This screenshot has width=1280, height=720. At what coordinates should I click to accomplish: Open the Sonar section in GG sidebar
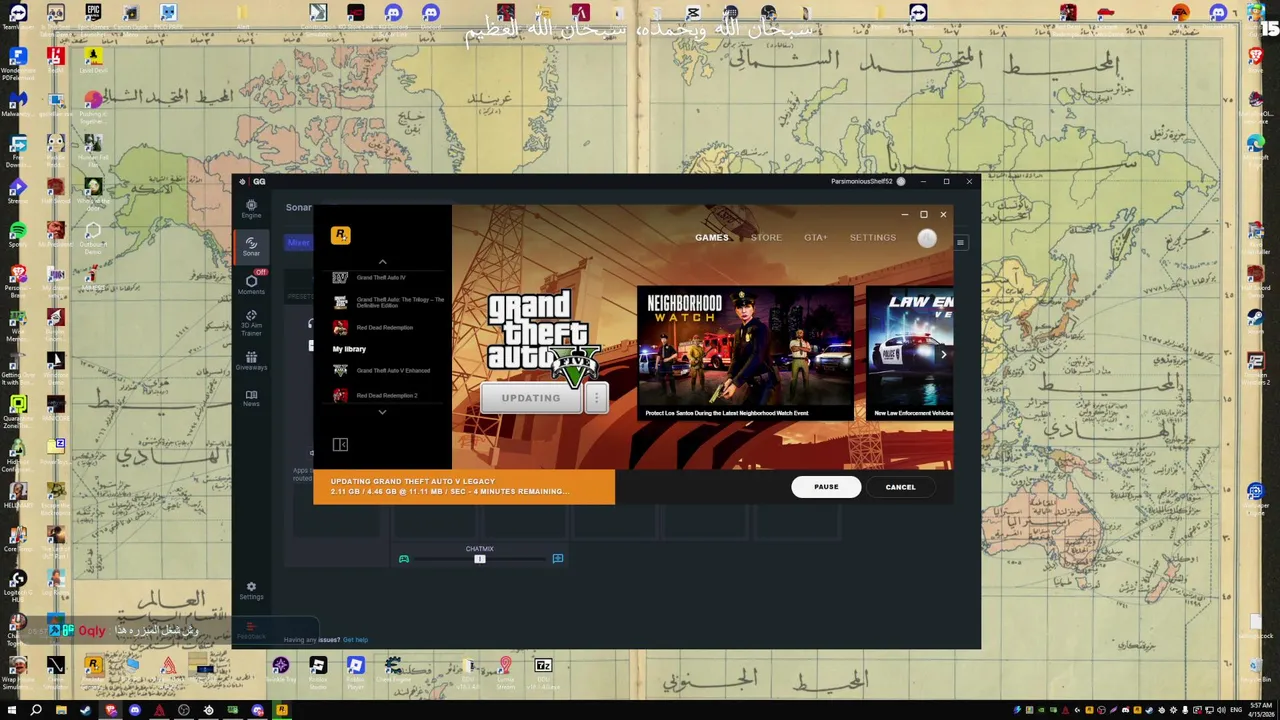coord(251,246)
